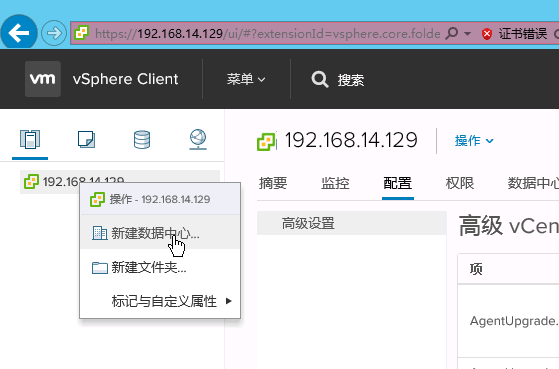This screenshot has width=559, height=369.
Task: Click the page title 192.168.14.129
Action: coord(351,140)
